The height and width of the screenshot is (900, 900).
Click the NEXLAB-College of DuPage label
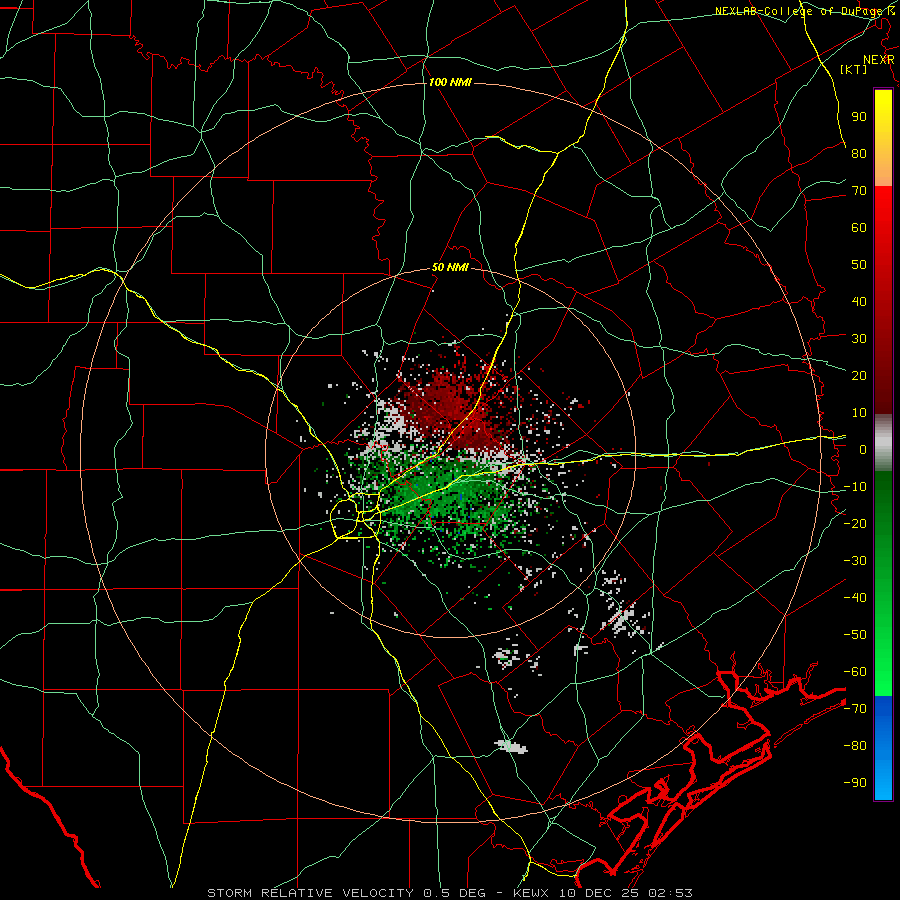click(x=804, y=11)
